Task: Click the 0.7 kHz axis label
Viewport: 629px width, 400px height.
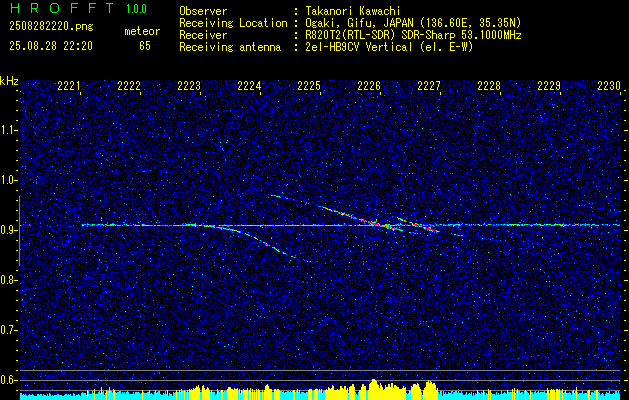Action: pyautogui.click(x=9, y=330)
